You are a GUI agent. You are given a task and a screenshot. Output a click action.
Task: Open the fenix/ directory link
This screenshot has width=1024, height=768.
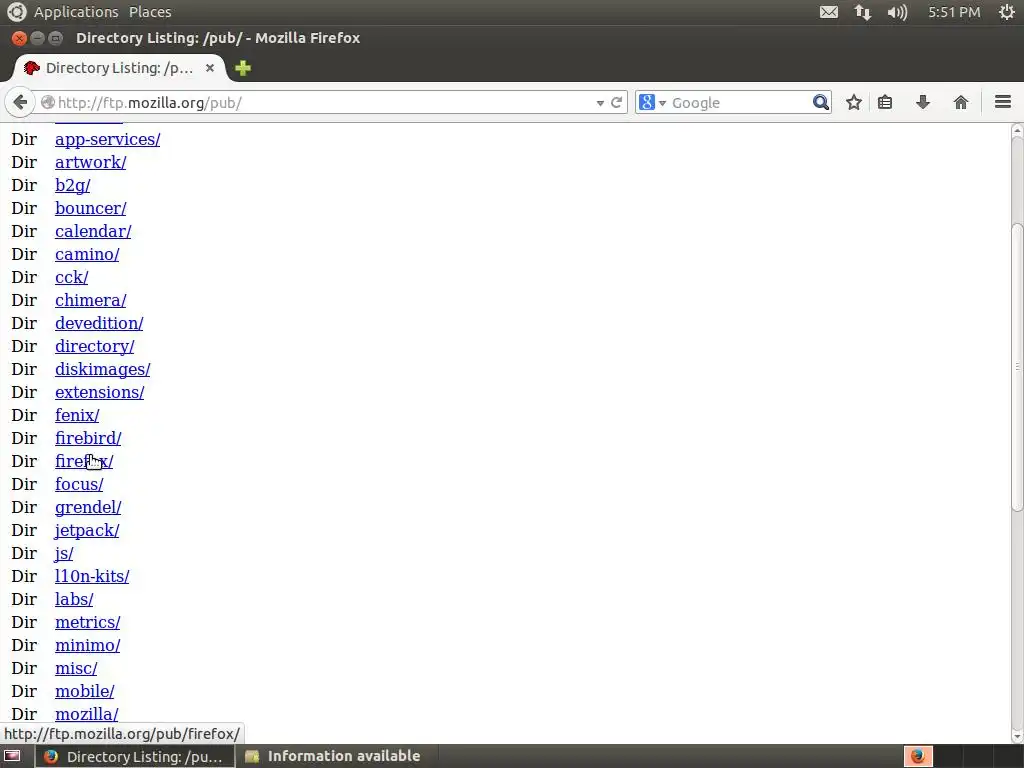tap(77, 415)
